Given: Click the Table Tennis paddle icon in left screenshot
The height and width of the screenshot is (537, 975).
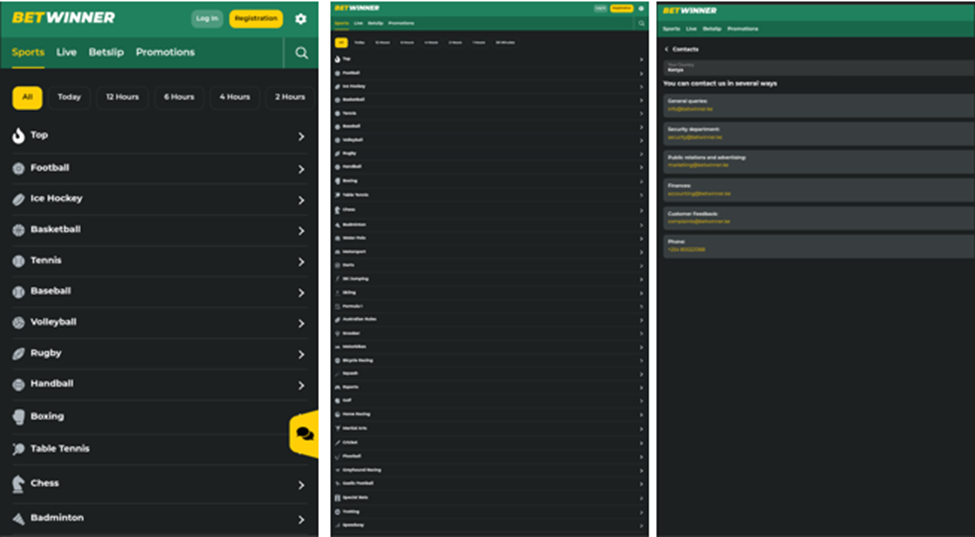Looking at the screenshot, I should pos(19,449).
